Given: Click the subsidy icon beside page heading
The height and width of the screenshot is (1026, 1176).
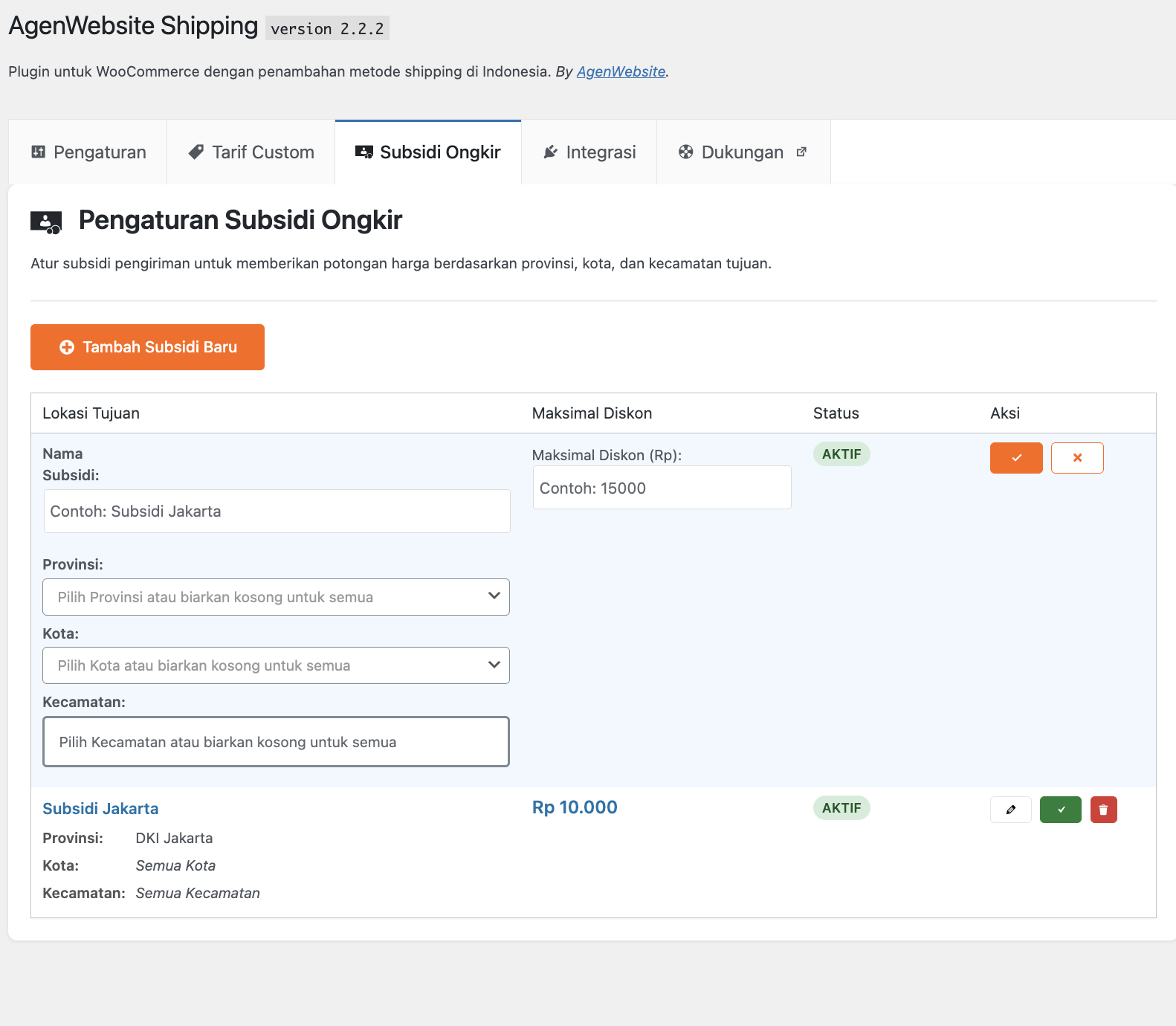Looking at the screenshot, I should tap(46, 222).
